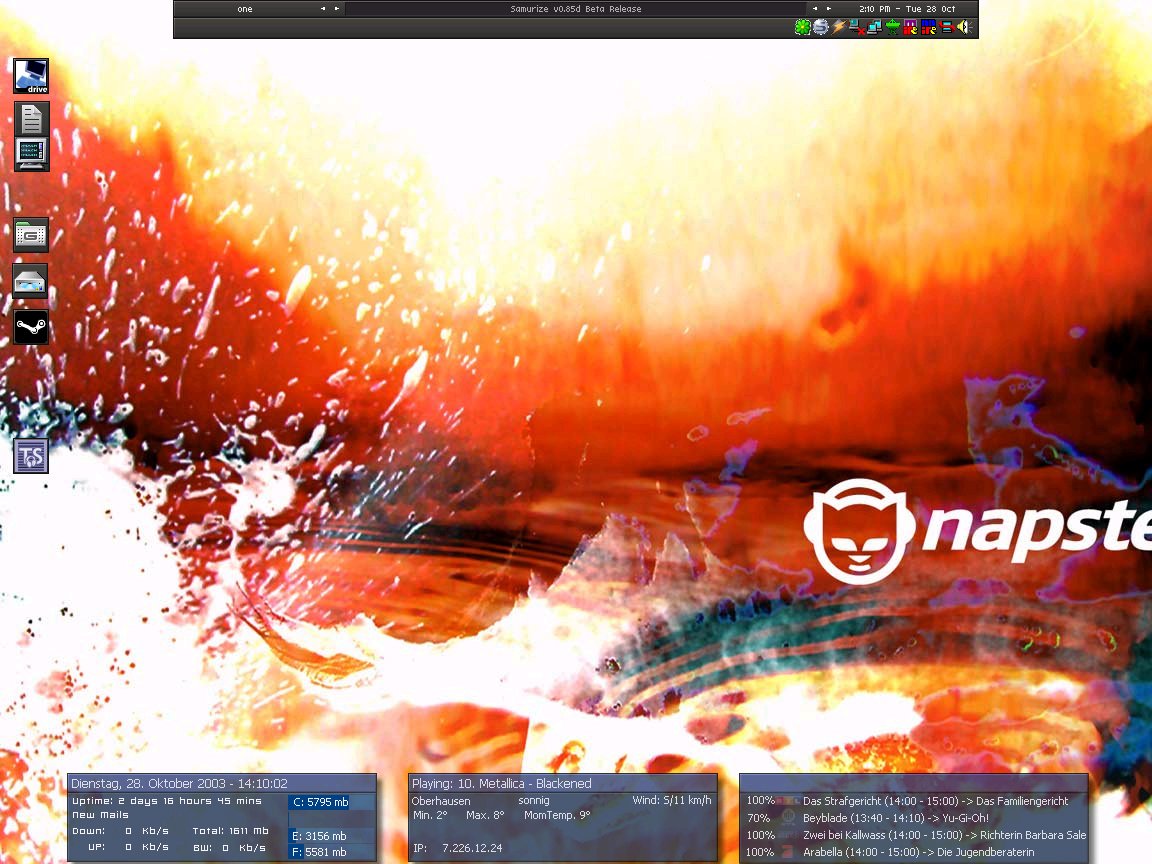1152x864 pixels.
Task: Click left arrow beside the clock
Action: point(815,9)
